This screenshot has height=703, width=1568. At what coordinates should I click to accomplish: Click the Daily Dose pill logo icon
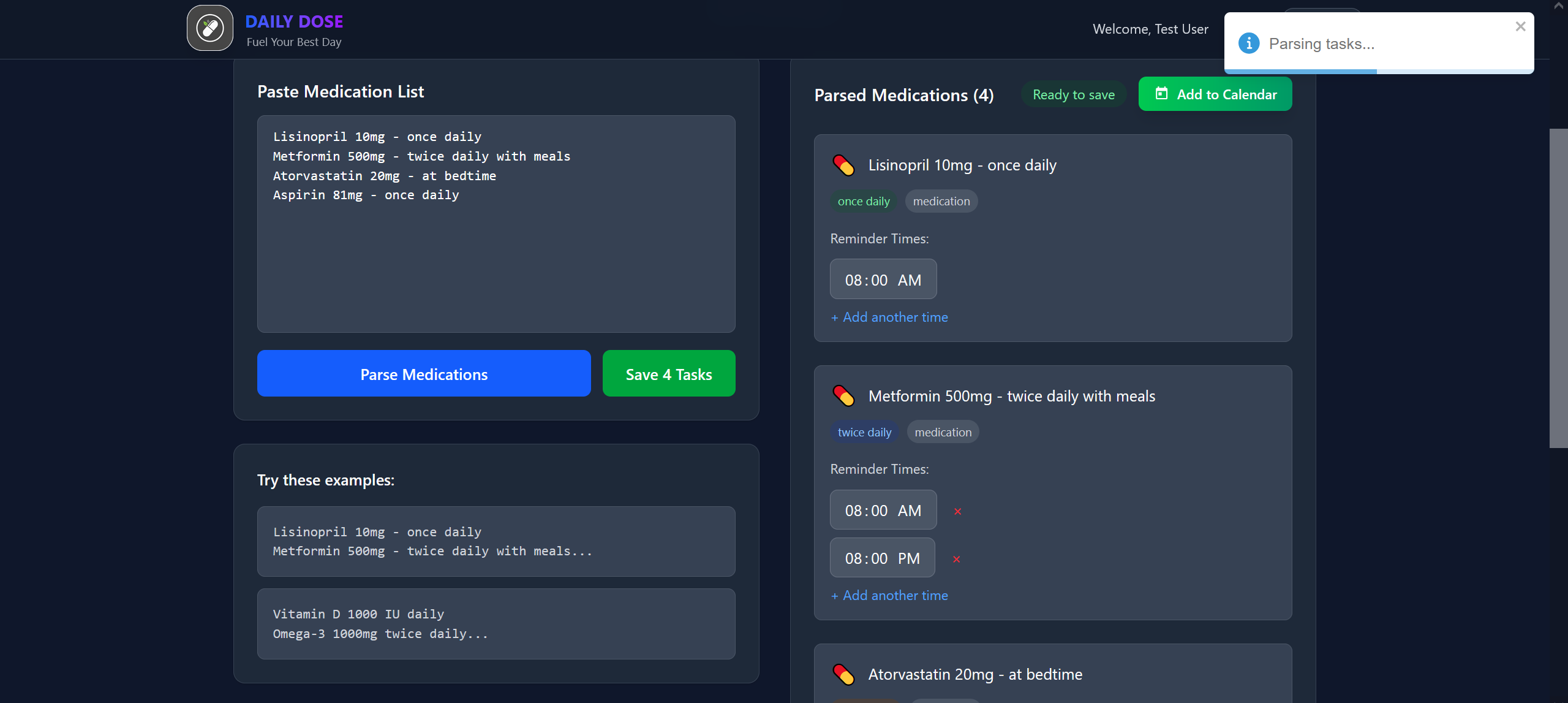pos(209,28)
